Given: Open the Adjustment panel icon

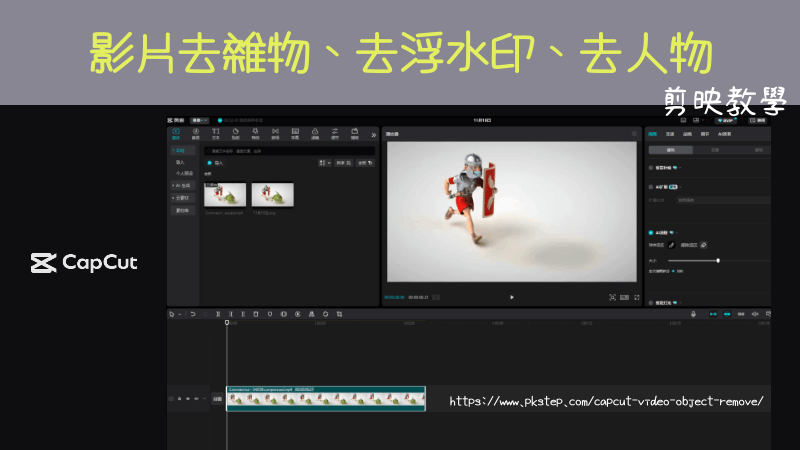Looking at the screenshot, I should coord(335,134).
